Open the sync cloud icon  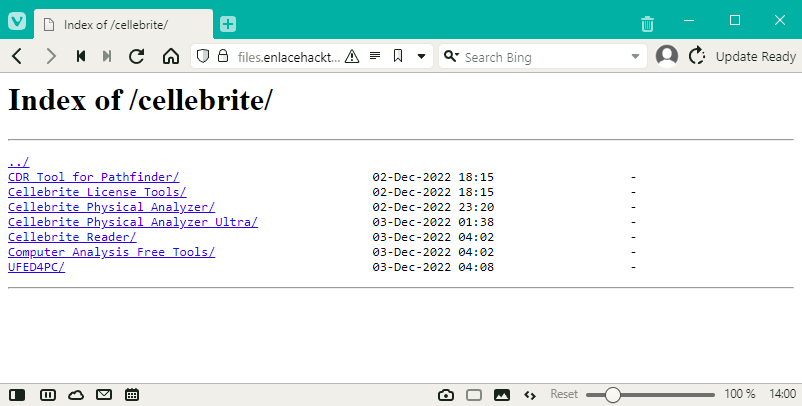76,395
